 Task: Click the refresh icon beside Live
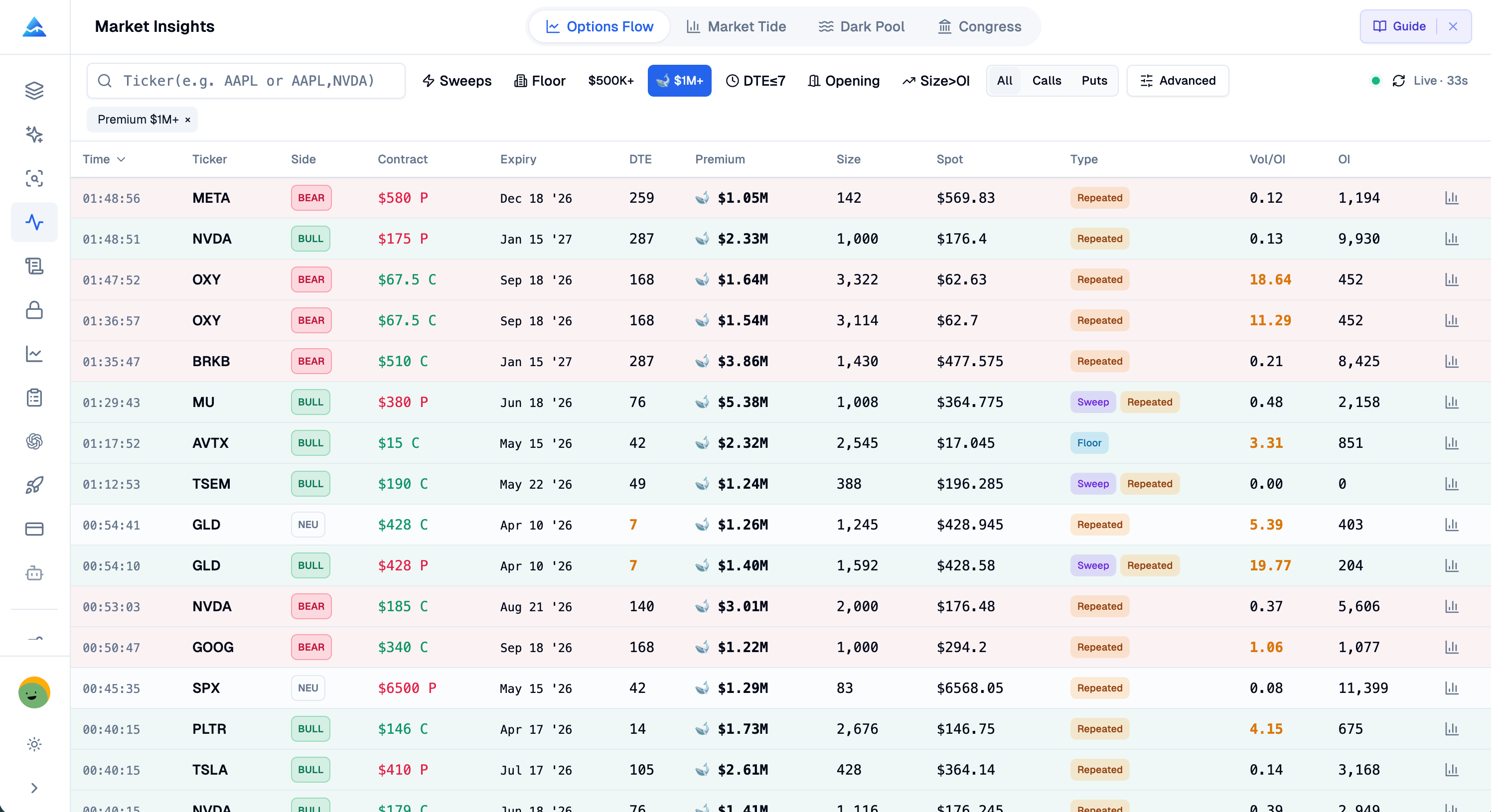coord(1398,80)
